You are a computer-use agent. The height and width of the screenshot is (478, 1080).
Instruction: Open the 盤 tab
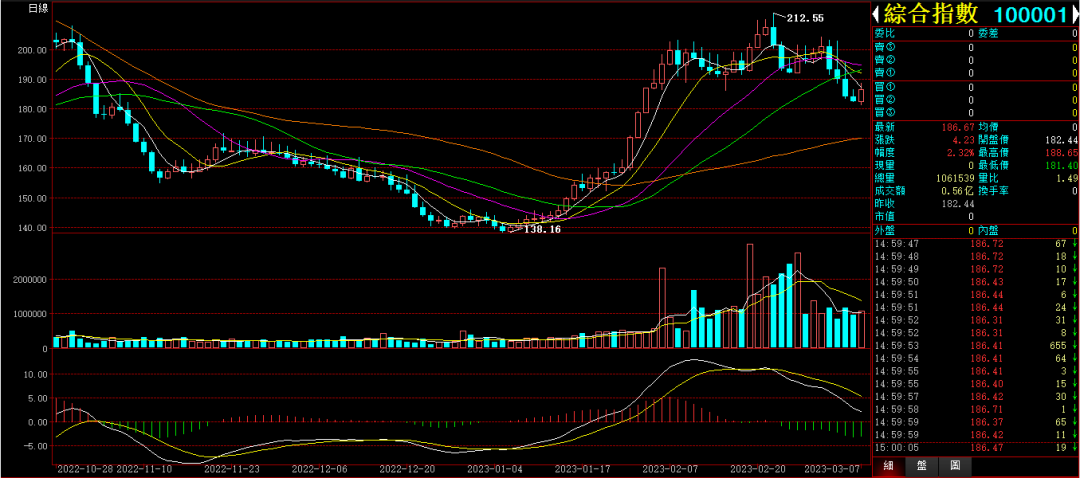click(x=921, y=466)
